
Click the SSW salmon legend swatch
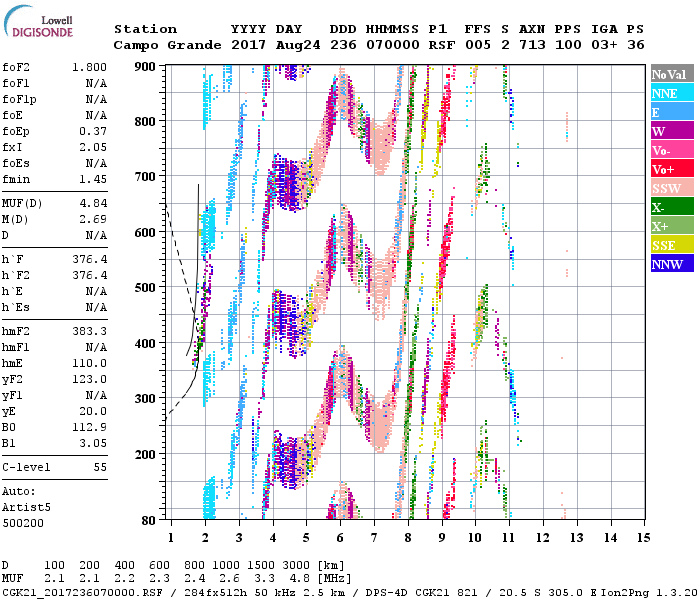pyautogui.click(x=672, y=188)
